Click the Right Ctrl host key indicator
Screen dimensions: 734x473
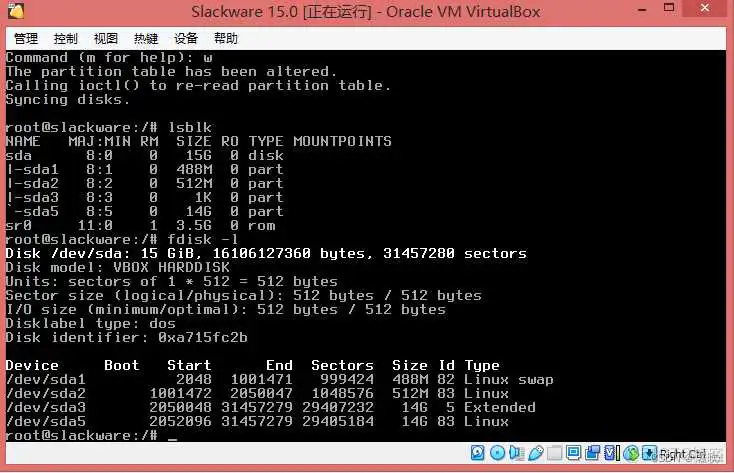click(x=683, y=454)
